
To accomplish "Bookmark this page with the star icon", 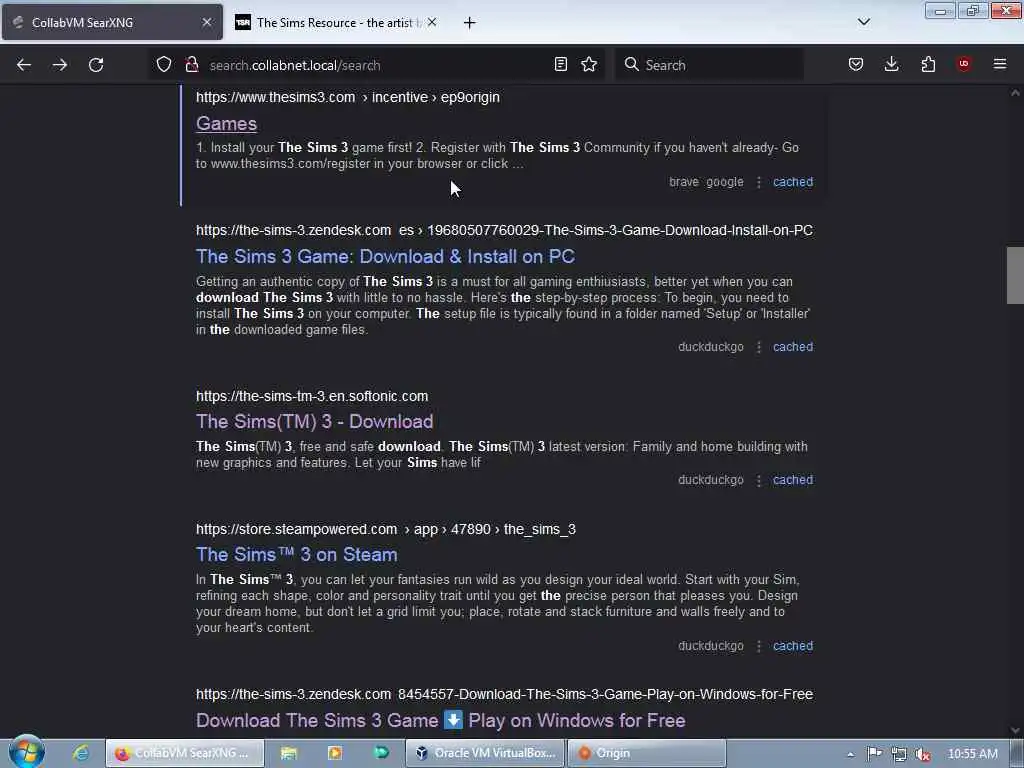I will [589, 64].
